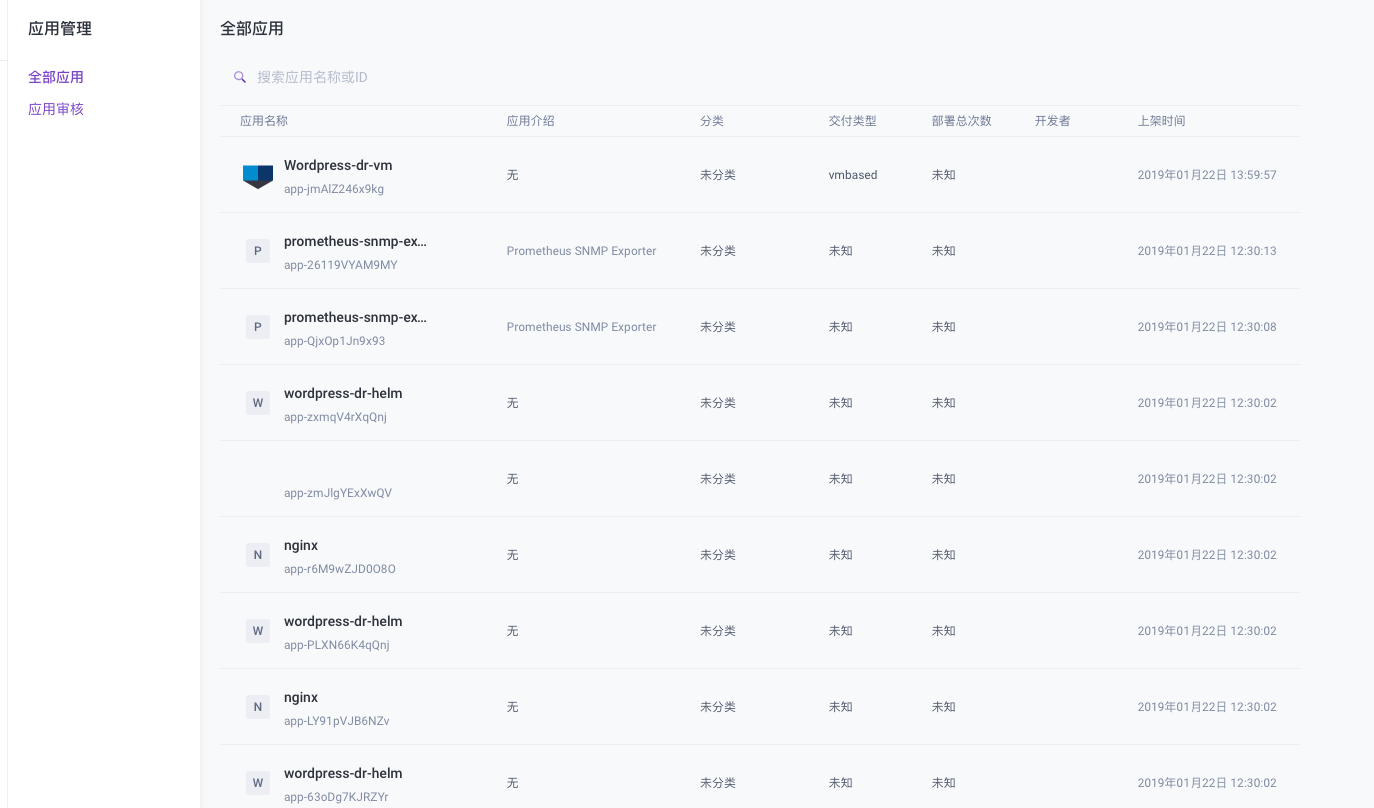This screenshot has height=808, width=1374.
Task: Click the N icon for app-r6M9wZJD0O8O
Action: pyautogui.click(x=258, y=555)
